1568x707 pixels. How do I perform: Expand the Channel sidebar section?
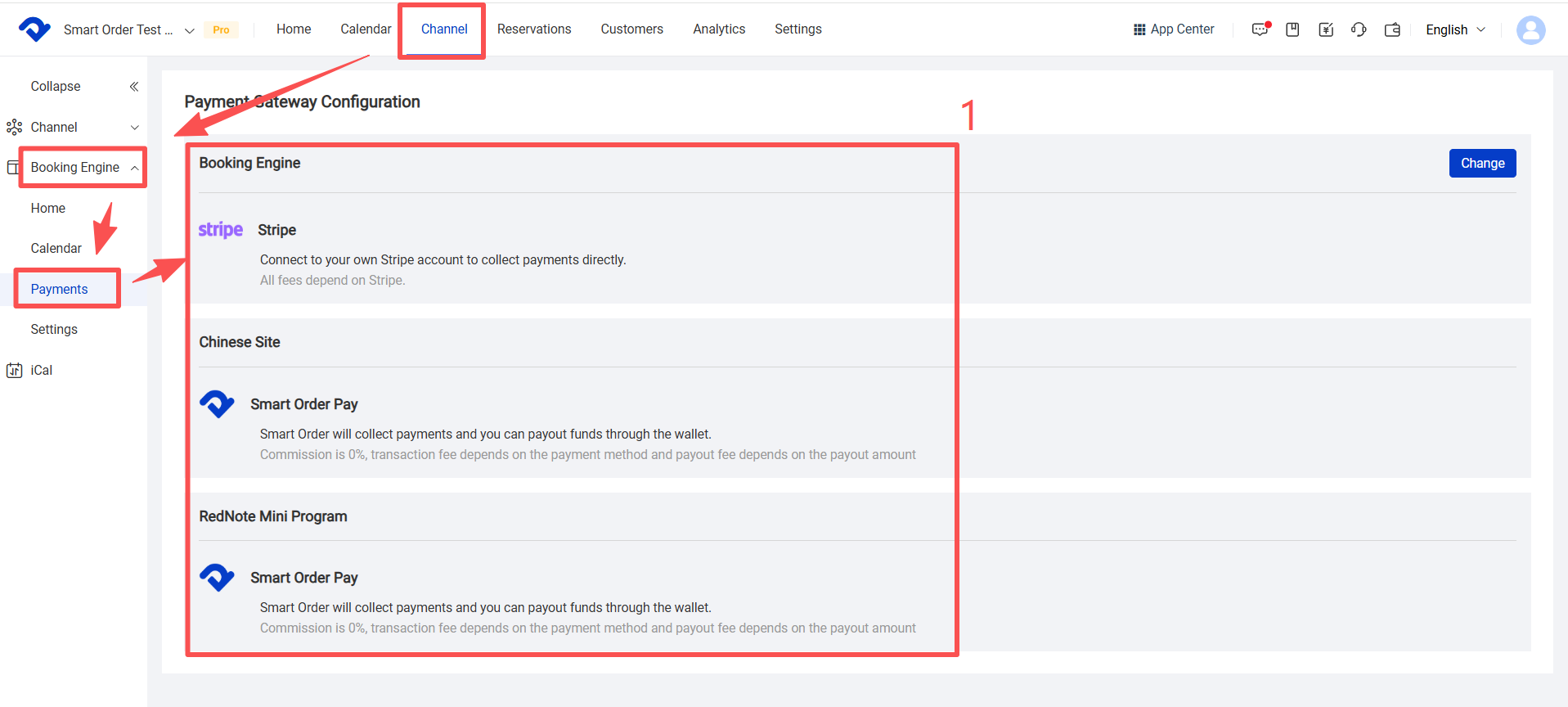point(135,128)
